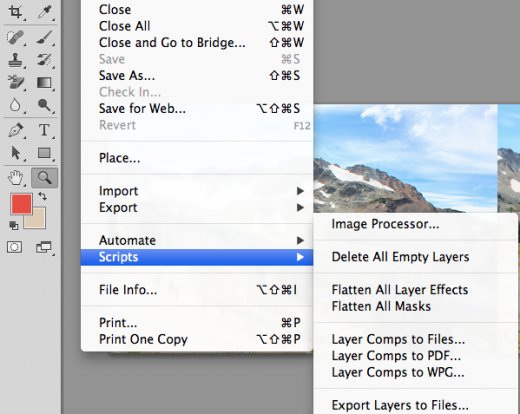Select the Spot Healing Brush tool
520x414 pixels.
coord(15,37)
